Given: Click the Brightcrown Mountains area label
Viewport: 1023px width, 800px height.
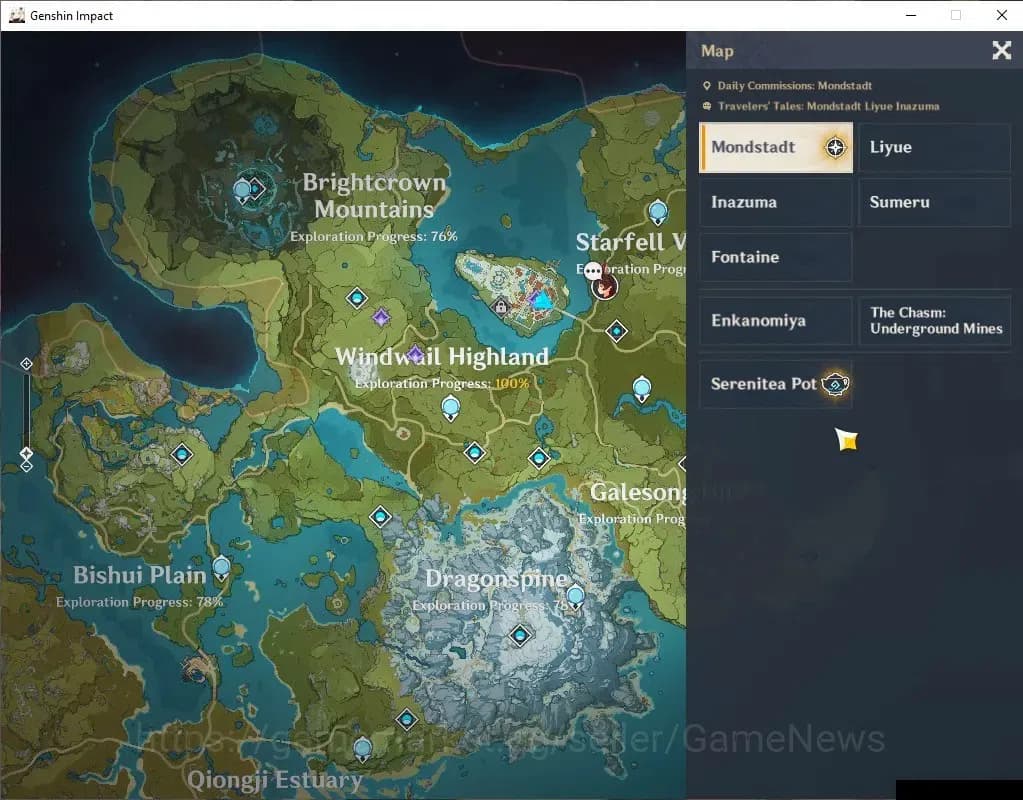Looking at the screenshot, I should (374, 195).
